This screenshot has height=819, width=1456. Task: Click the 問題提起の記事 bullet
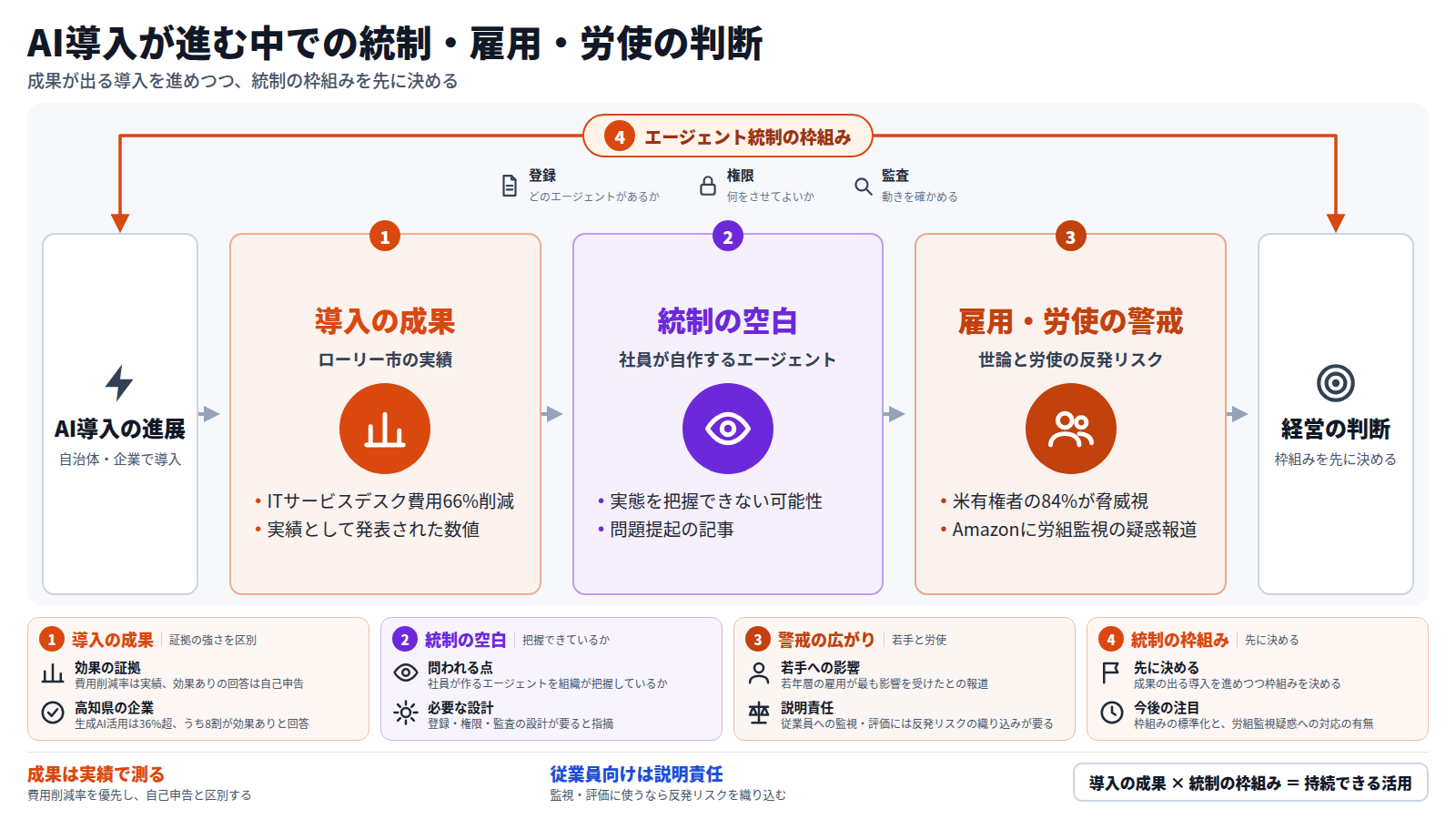click(672, 530)
